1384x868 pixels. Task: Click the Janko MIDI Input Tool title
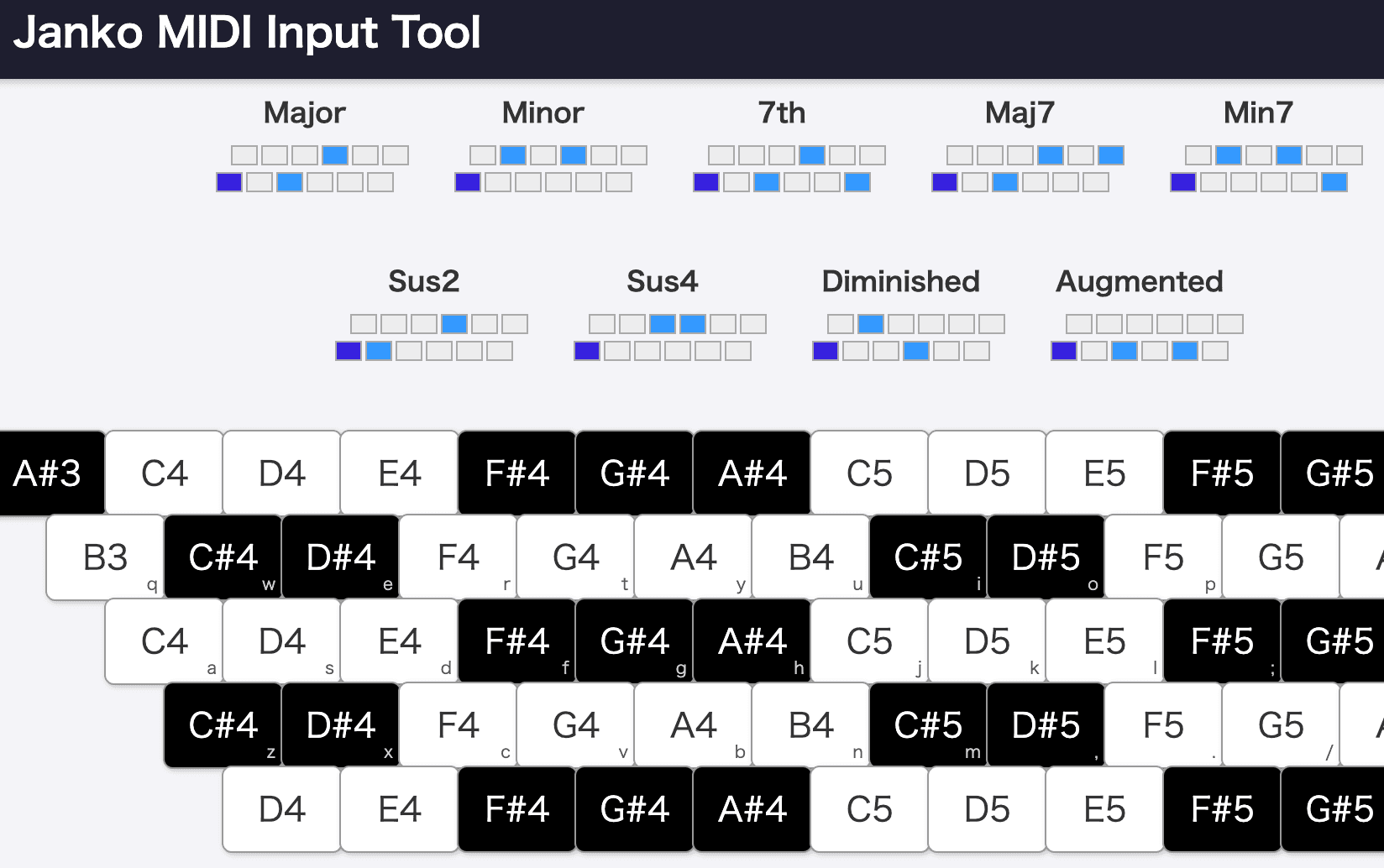(247, 34)
